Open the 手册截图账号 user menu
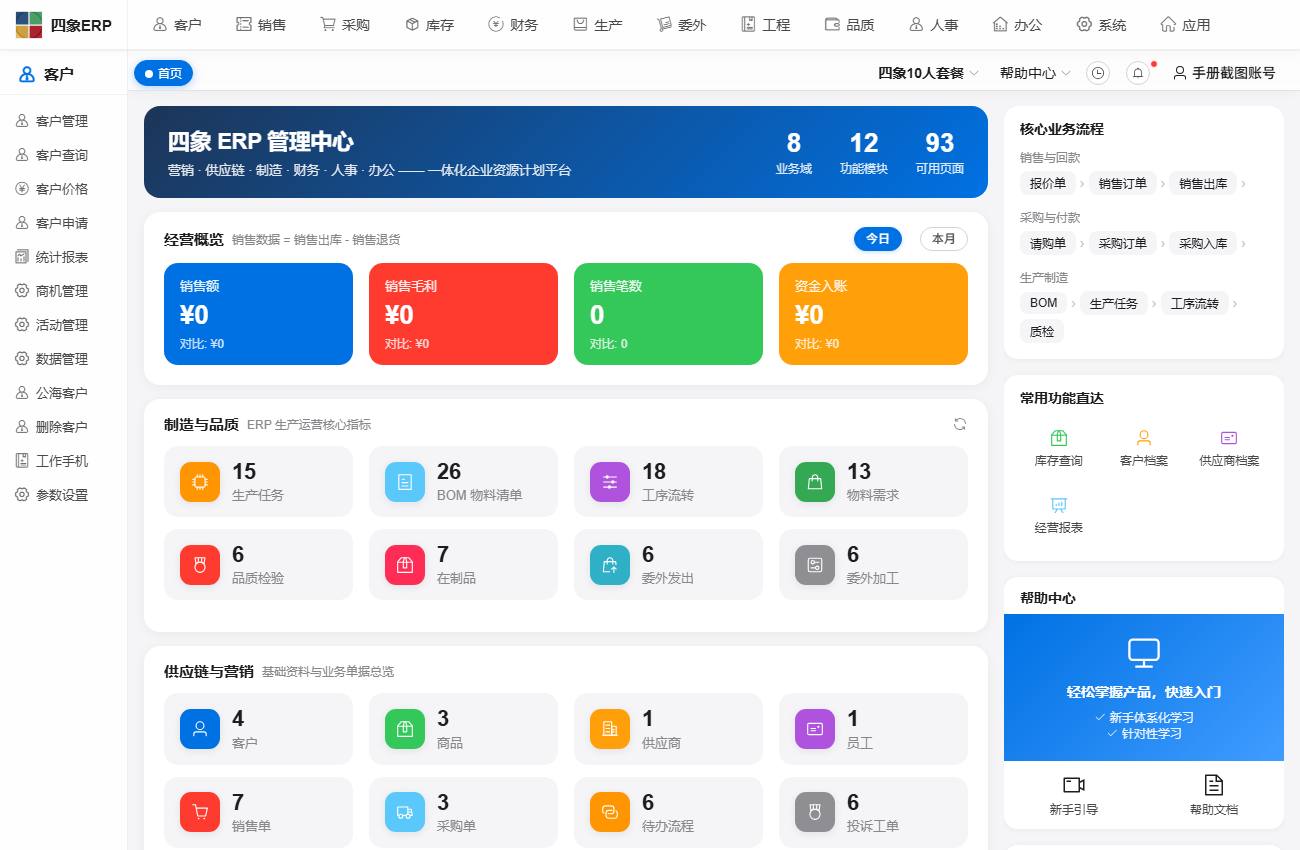 (x=1224, y=73)
